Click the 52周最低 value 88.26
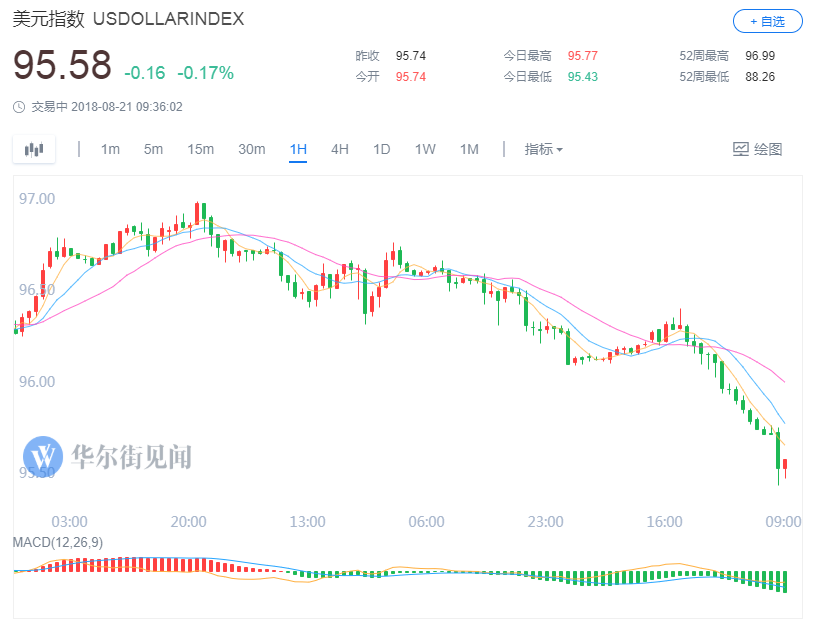Screen dimensions: 814x627 tap(760, 77)
